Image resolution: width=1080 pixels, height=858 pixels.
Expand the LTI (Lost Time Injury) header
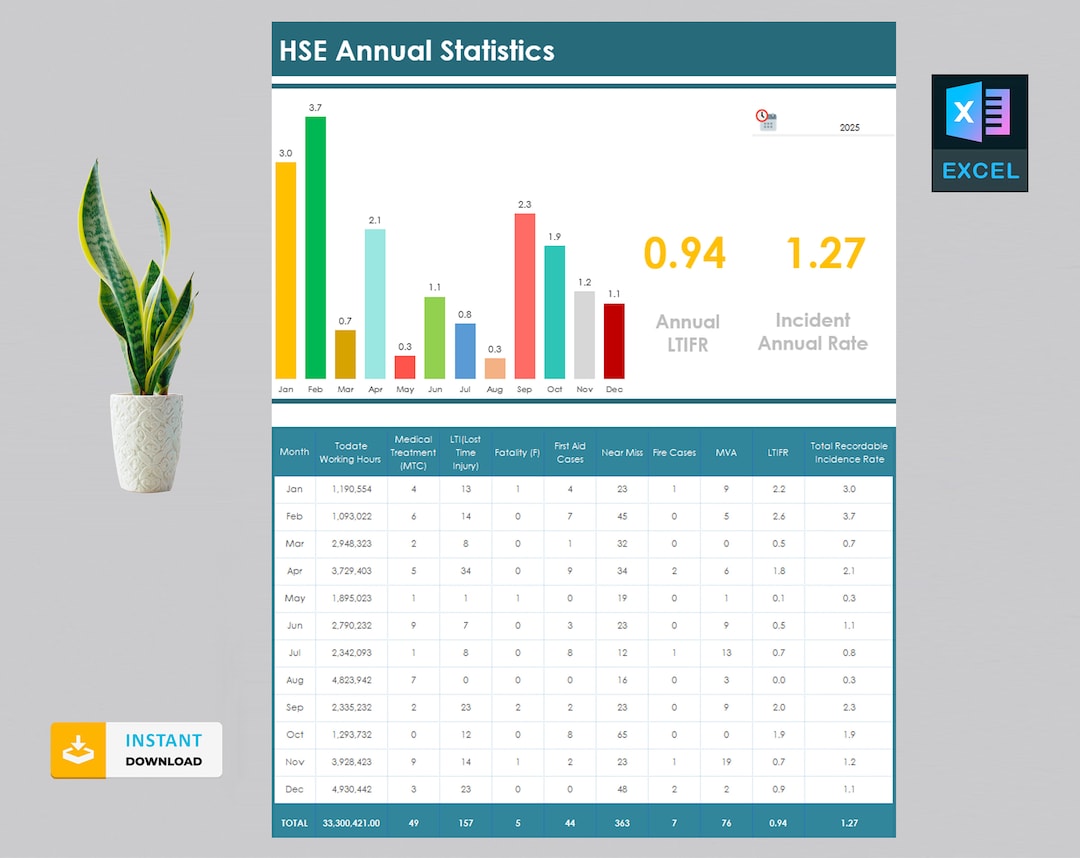pyautogui.click(x=465, y=452)
